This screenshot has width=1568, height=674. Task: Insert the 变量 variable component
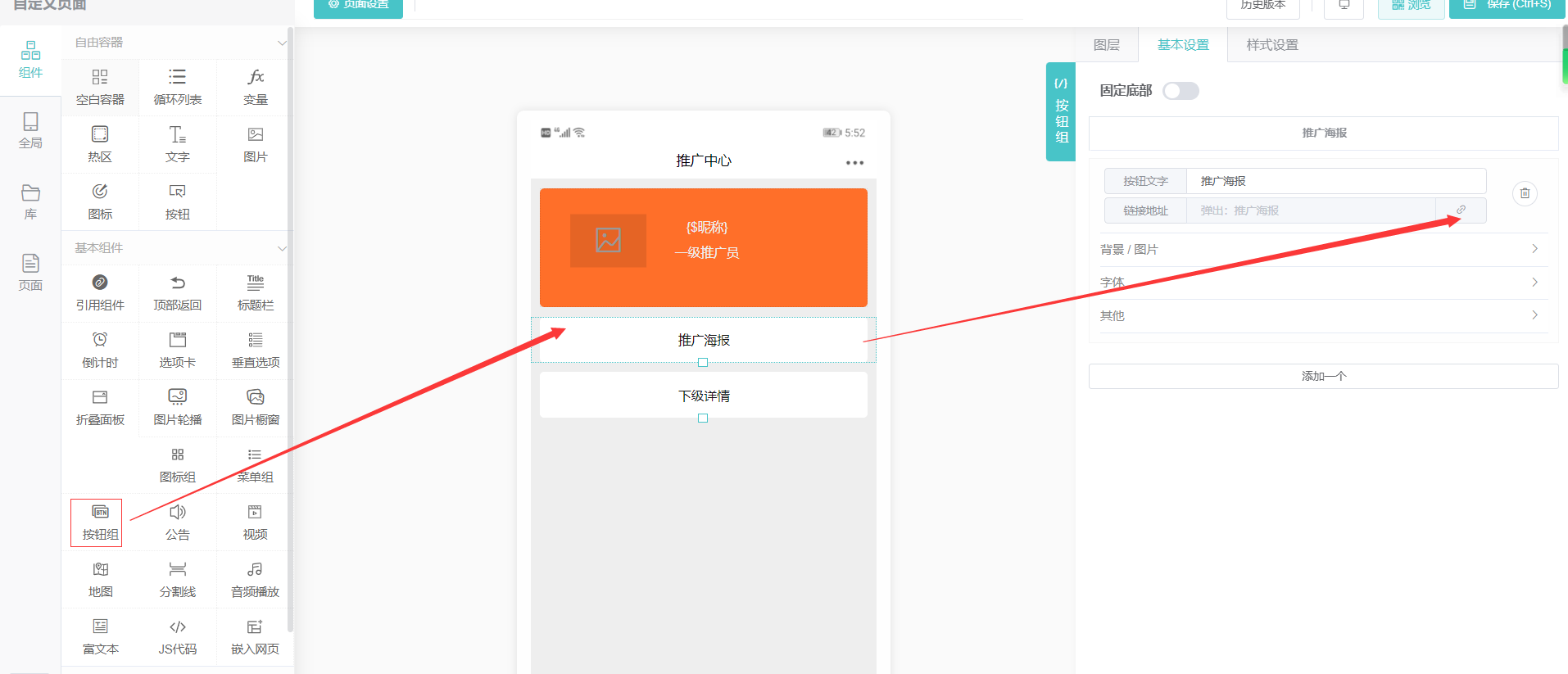tap(256, 87)
